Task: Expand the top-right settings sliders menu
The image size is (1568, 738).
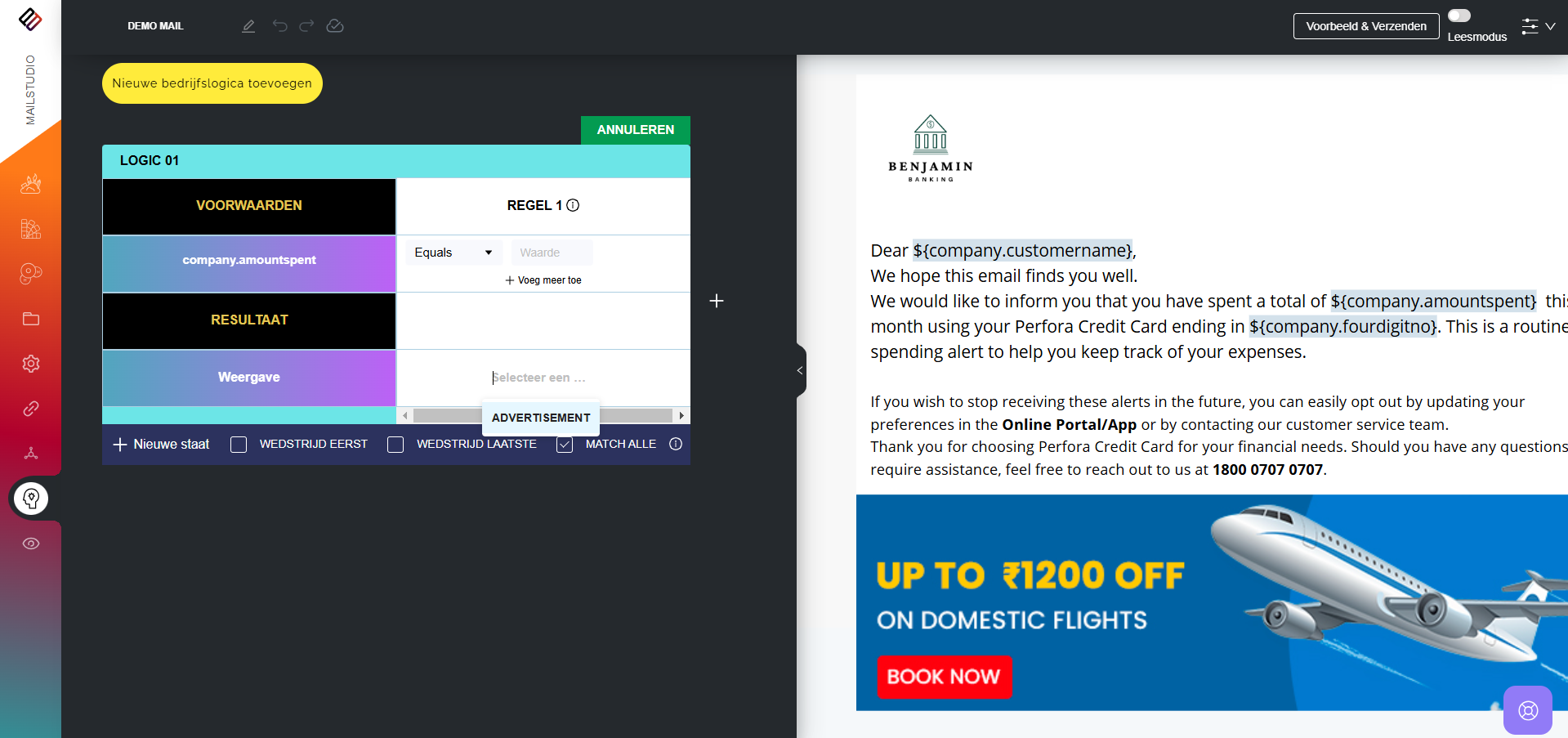Action: [1539, 26]
